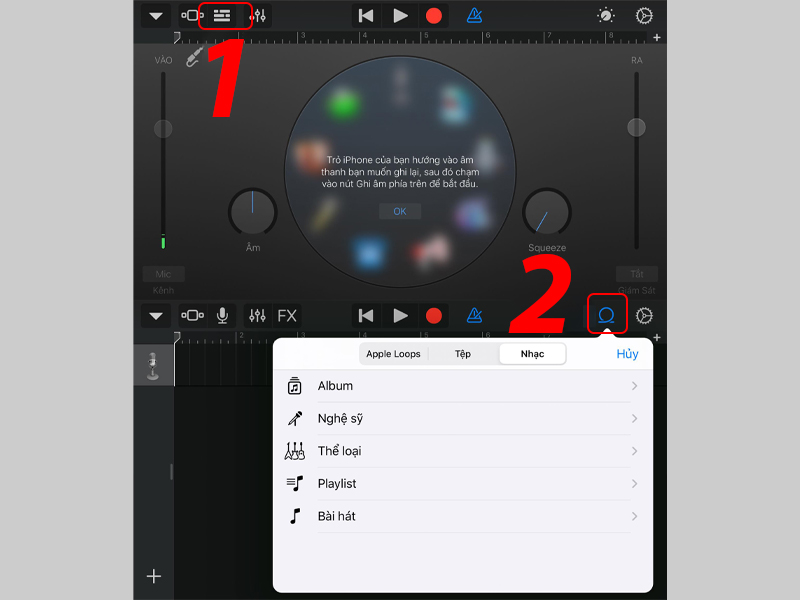This screenshot has height=600, width=800.
Task: Open the Nghệ sỹ artists row
Action: click(463, 418)
